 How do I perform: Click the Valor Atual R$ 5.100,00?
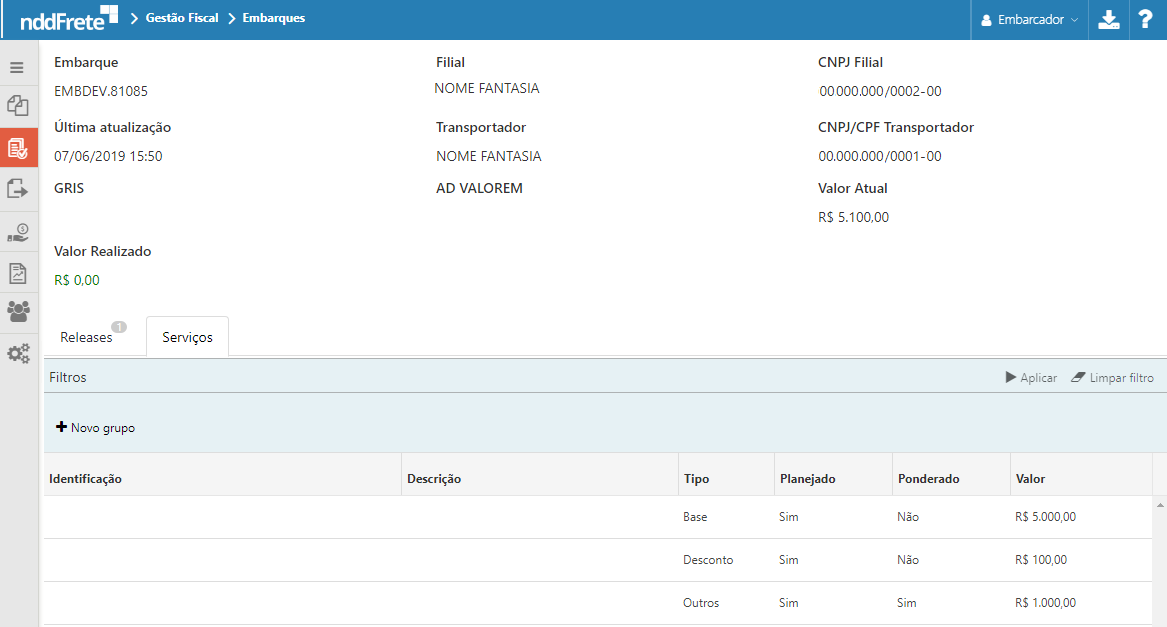point(853,217)
